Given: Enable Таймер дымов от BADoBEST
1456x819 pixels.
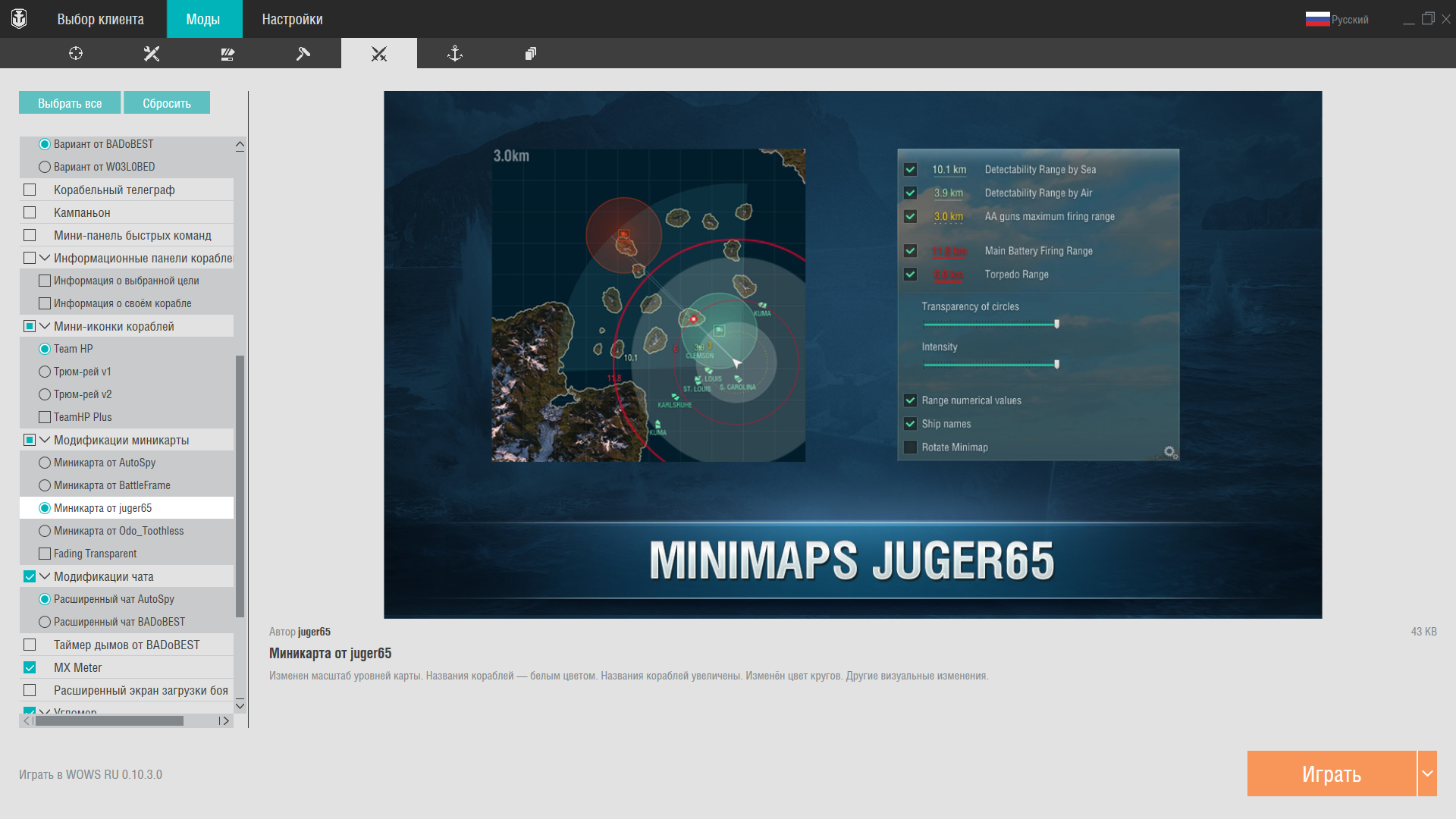Looking at the screenshot, I should click(30, 645).
